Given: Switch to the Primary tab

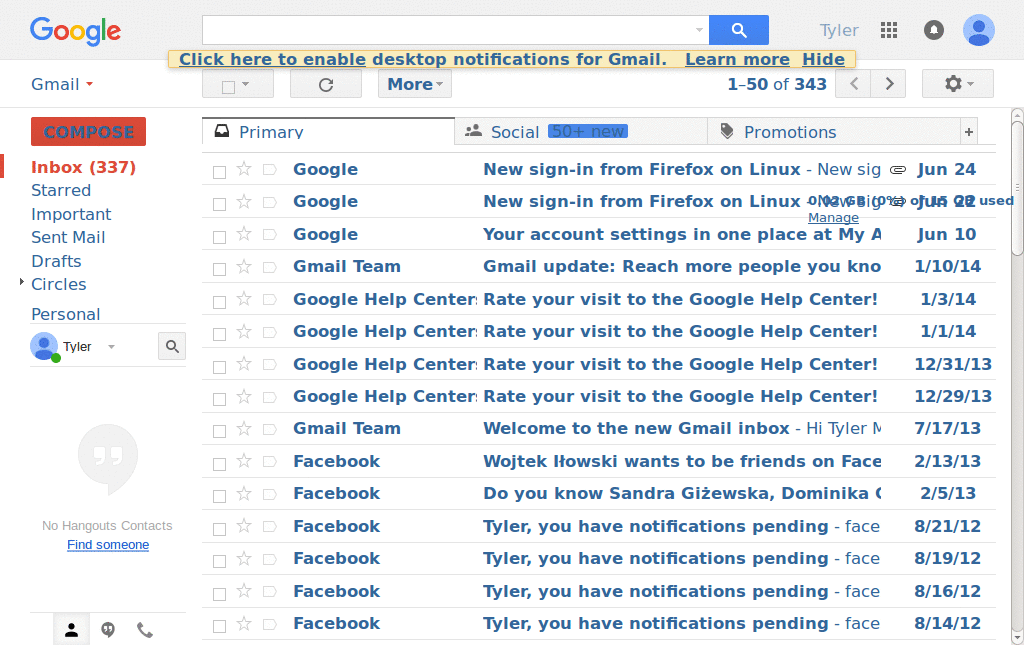Looking at the screenshot, I should 328,132.
